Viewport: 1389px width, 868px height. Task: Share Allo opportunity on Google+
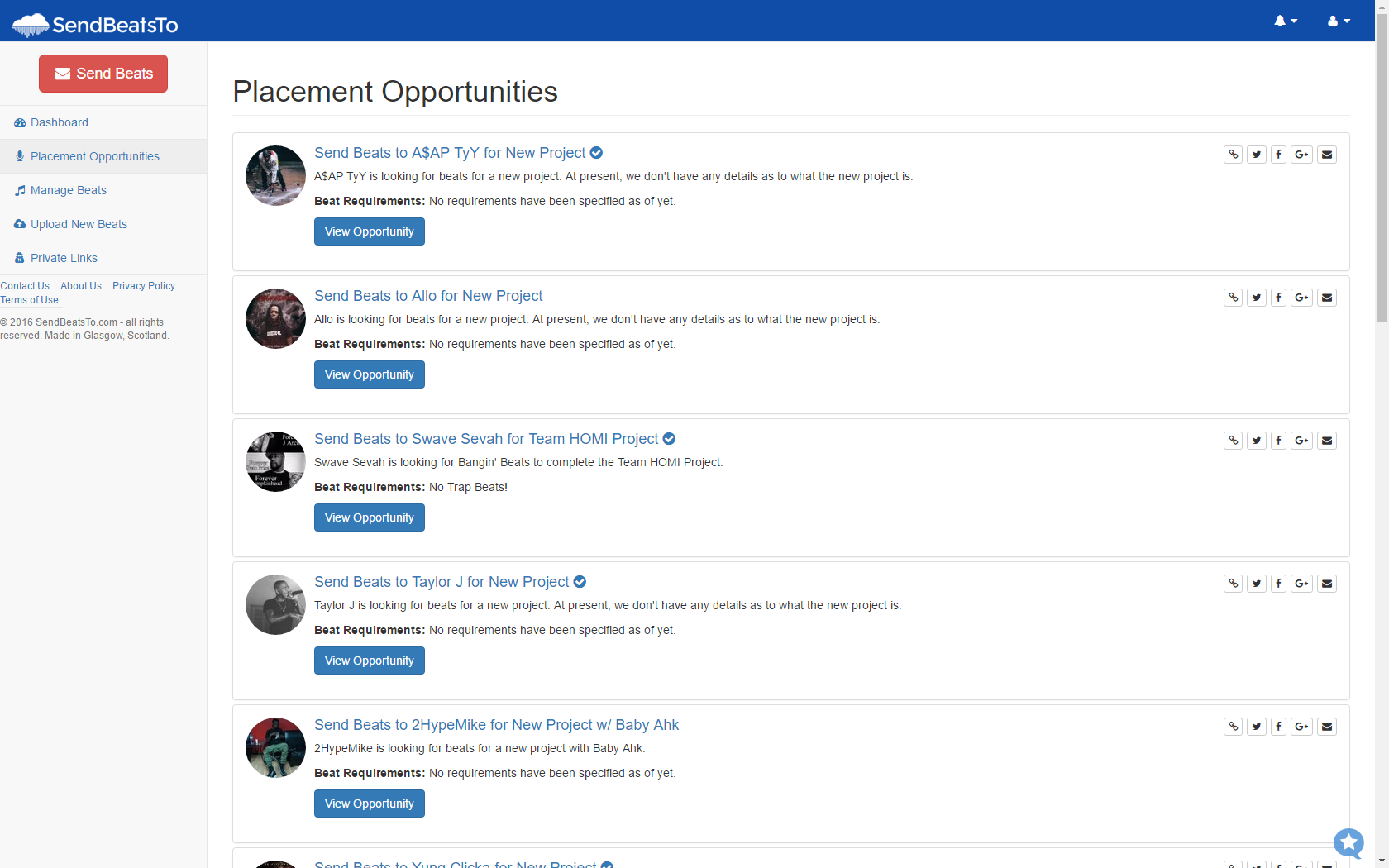(1301, 298)
